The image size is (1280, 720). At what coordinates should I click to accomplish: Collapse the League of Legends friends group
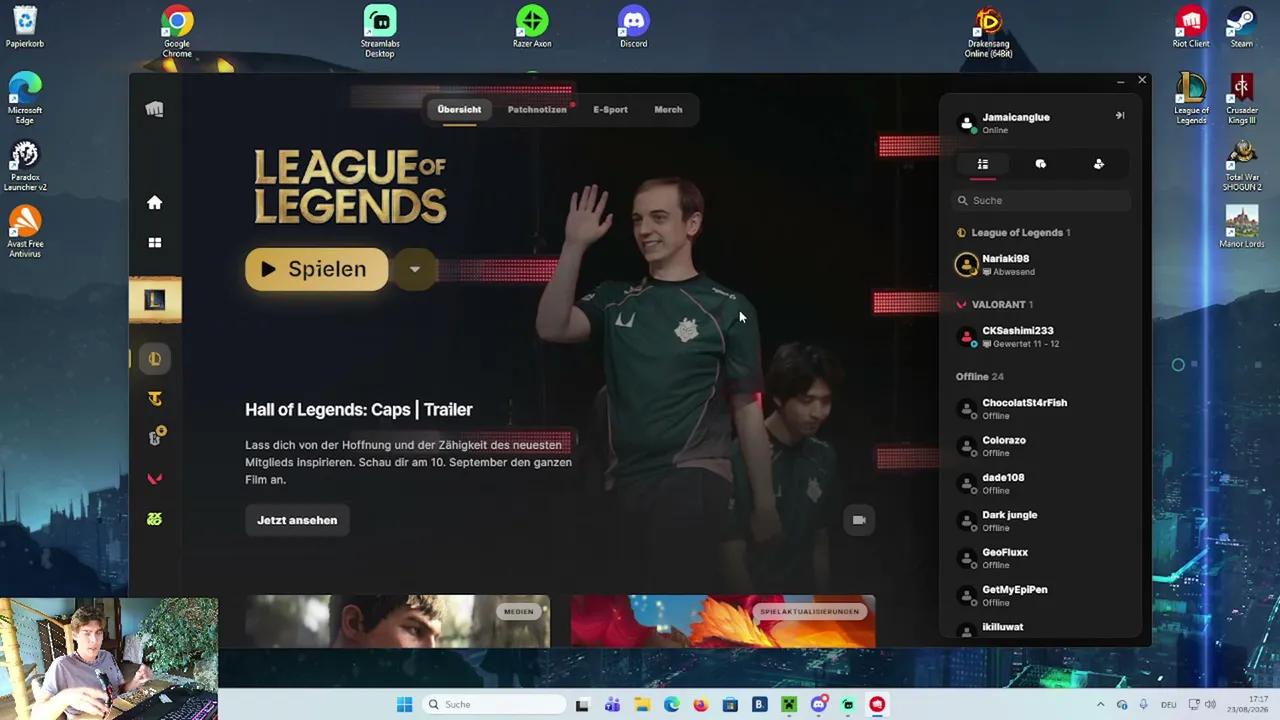(x=1014, y=232)
